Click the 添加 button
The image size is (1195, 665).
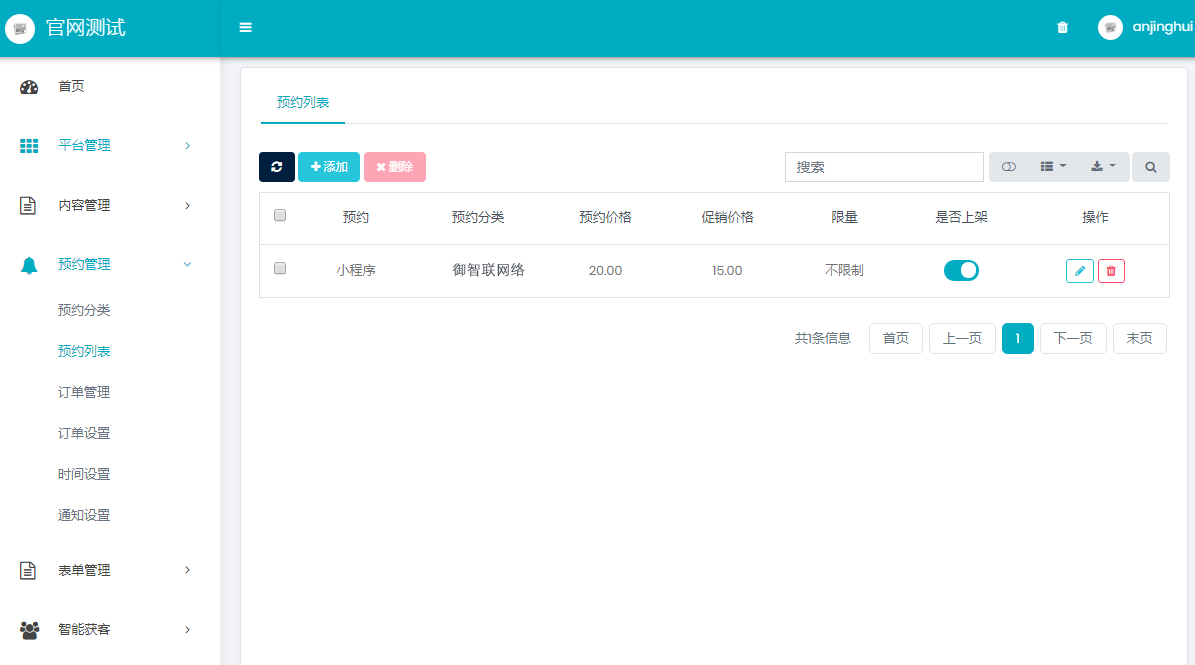tap(329, 167)
